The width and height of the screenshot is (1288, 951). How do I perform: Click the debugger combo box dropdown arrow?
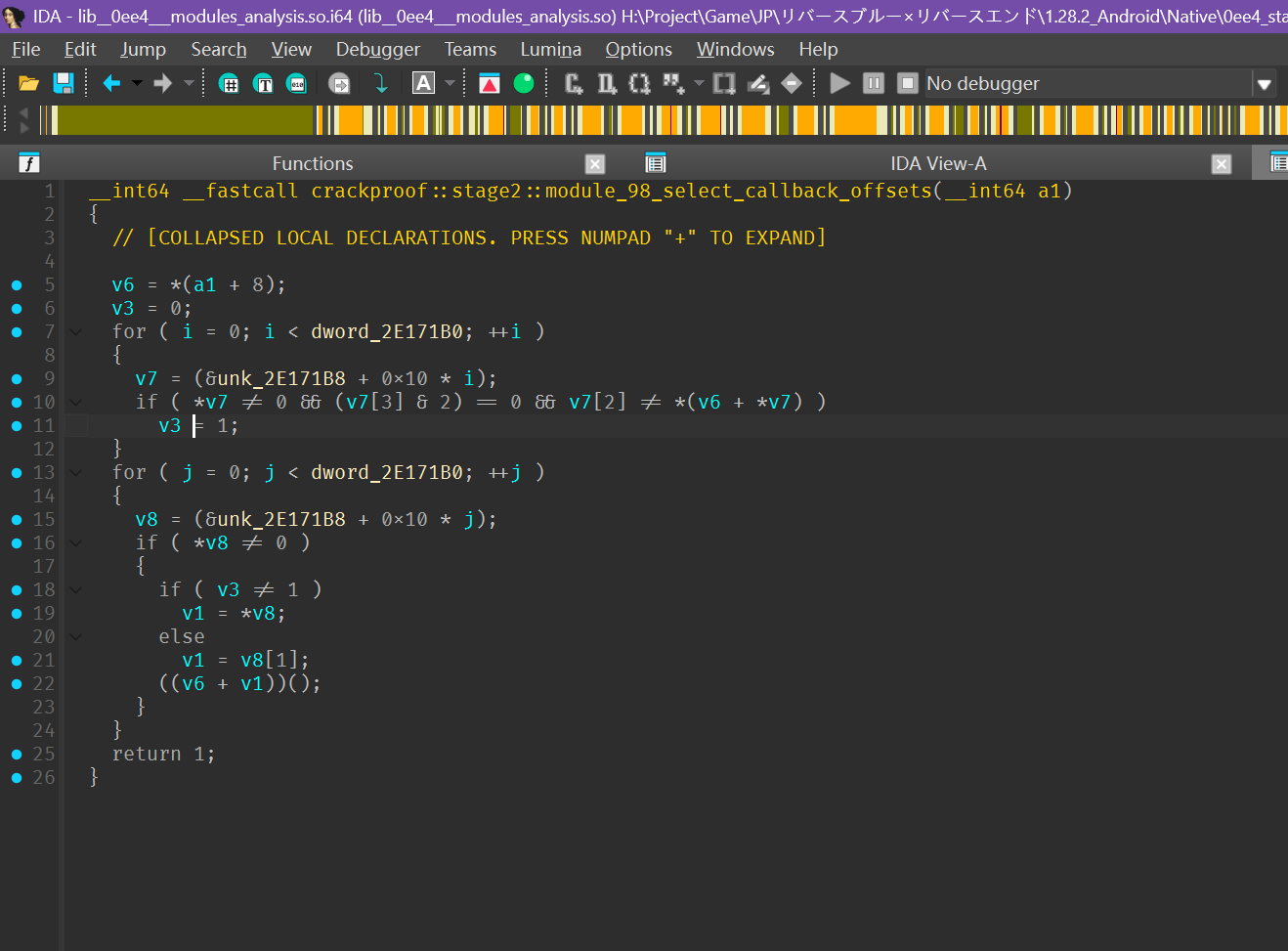pyautogui.click(x=1265, y=84)
